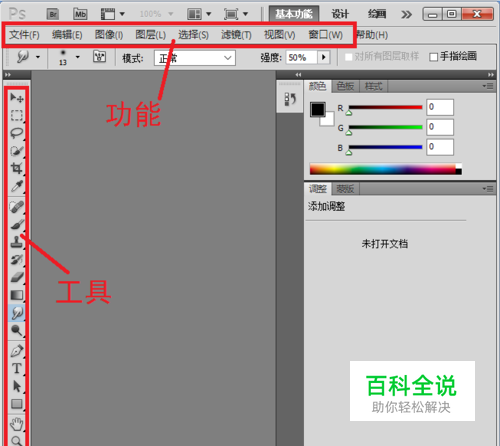Select the Hand tool

click(x=17, y=424)
